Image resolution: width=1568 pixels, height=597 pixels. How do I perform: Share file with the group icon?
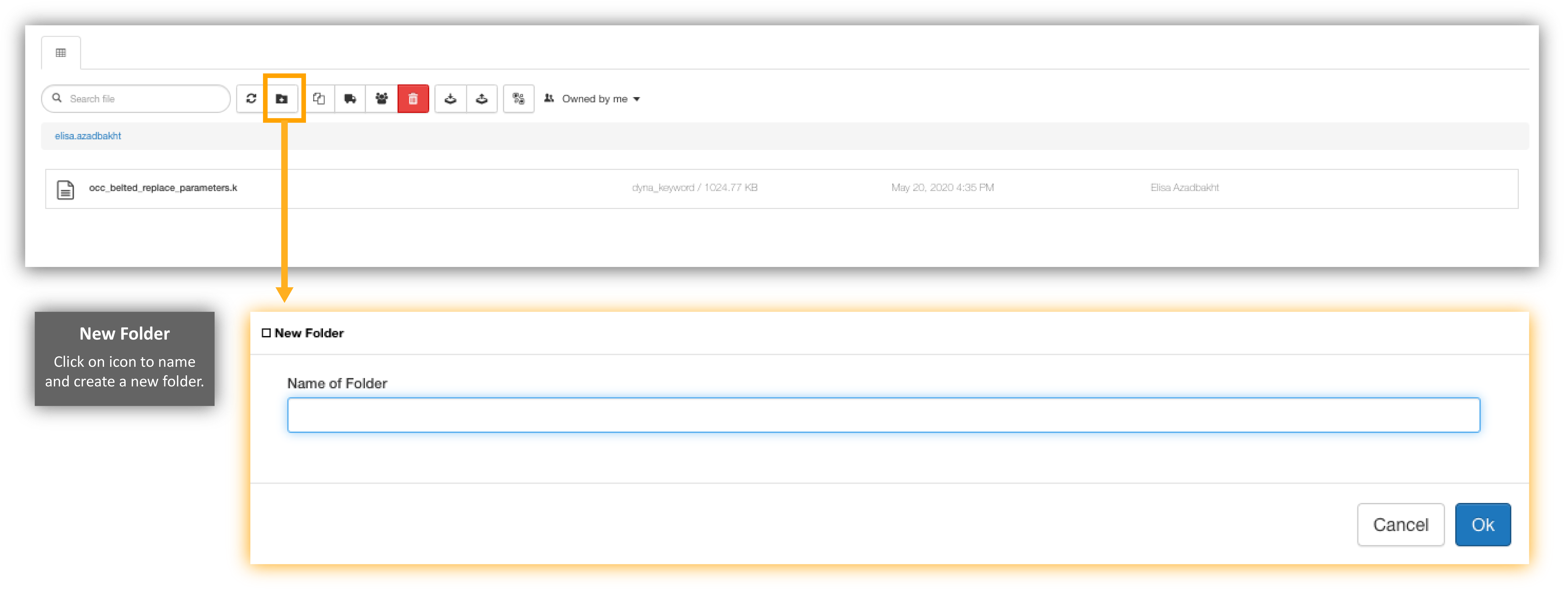[x=382, y=99]
